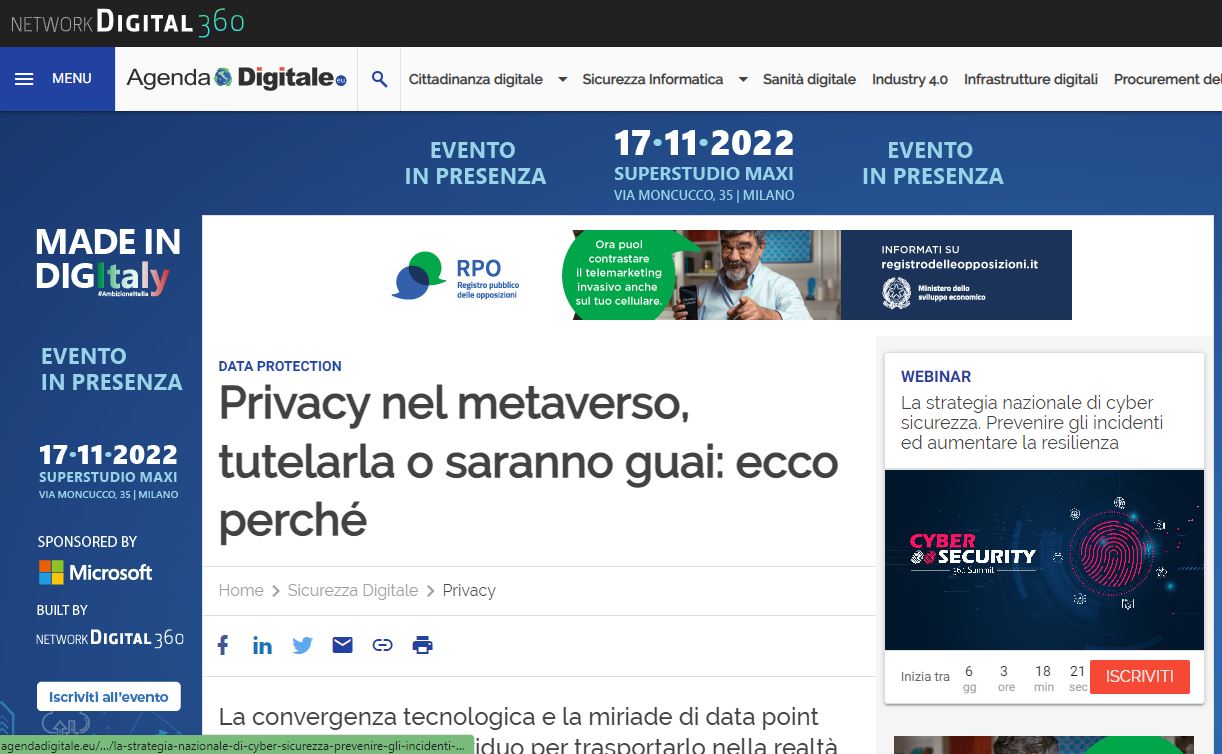Image resolution: width=1222 pixels, height=754 pixels.
Task: Click the RPO telemarketing banner ad
Action: point(731,275)
